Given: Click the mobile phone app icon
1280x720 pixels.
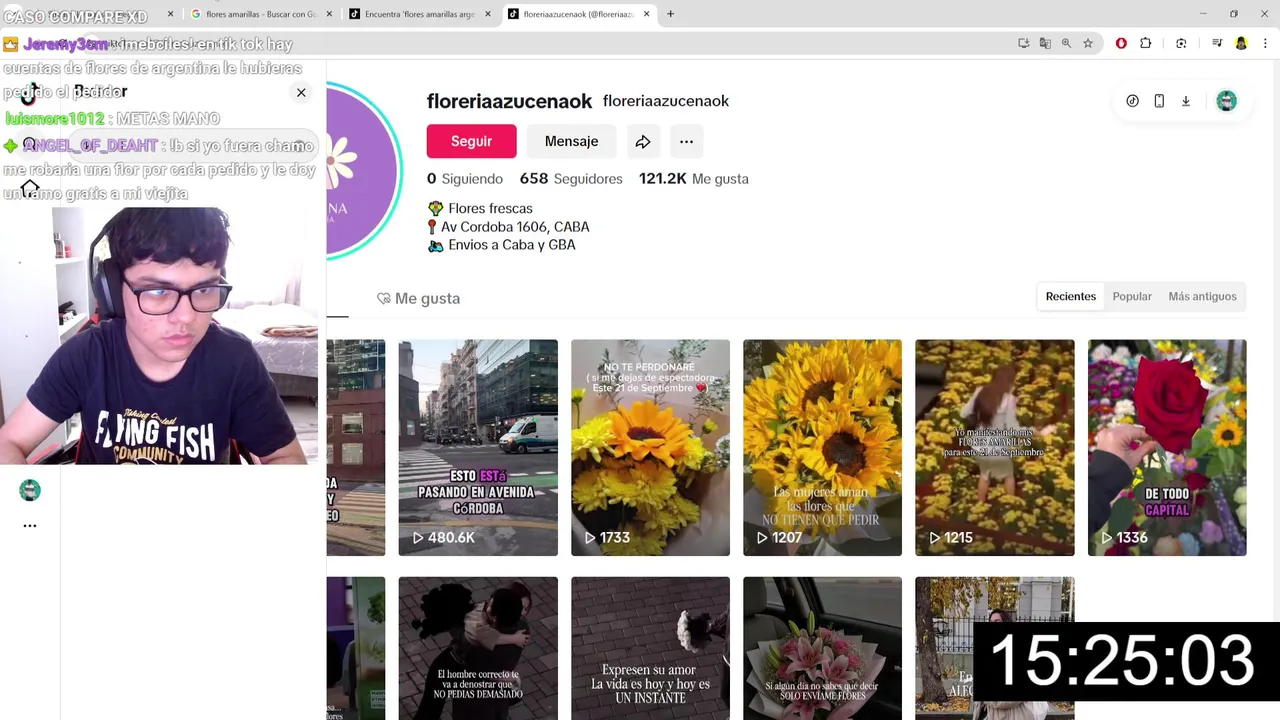Looking at the screenshot, I should point(1159,101).
